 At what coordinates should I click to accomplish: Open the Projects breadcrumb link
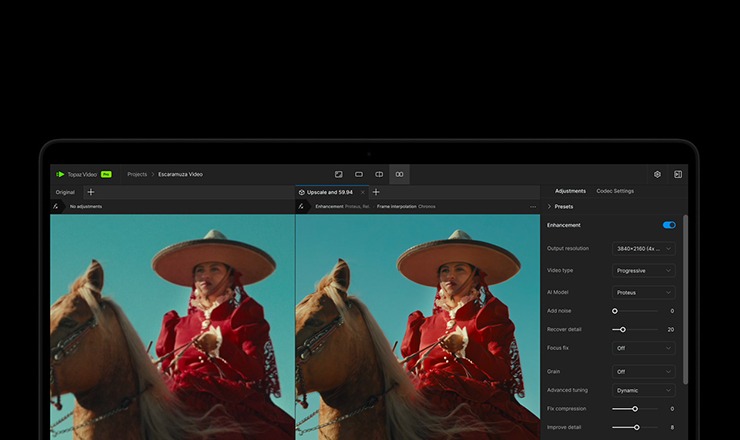[x=137, y=174]
